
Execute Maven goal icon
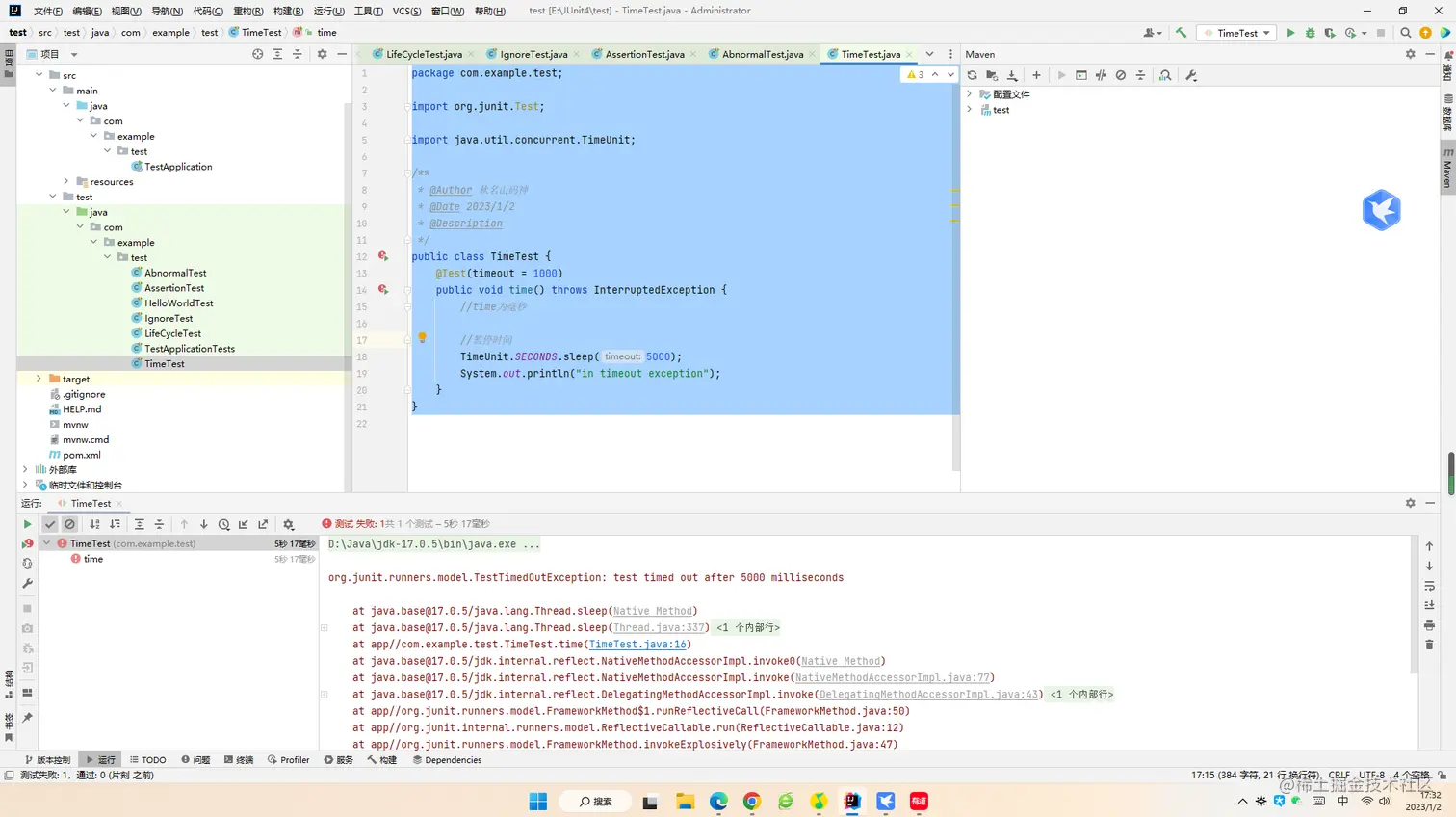point(1081,75)
